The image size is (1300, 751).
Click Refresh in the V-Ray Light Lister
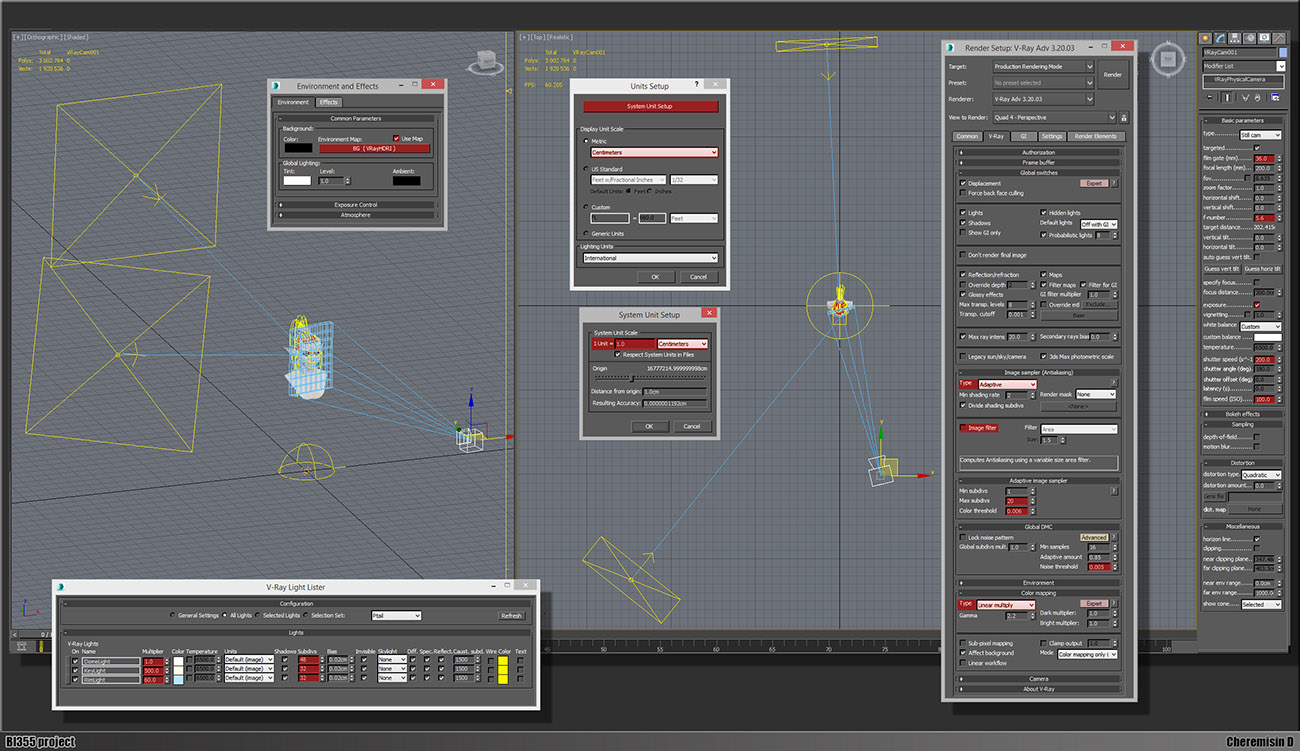pyautogui.click(x=512, y=616)
